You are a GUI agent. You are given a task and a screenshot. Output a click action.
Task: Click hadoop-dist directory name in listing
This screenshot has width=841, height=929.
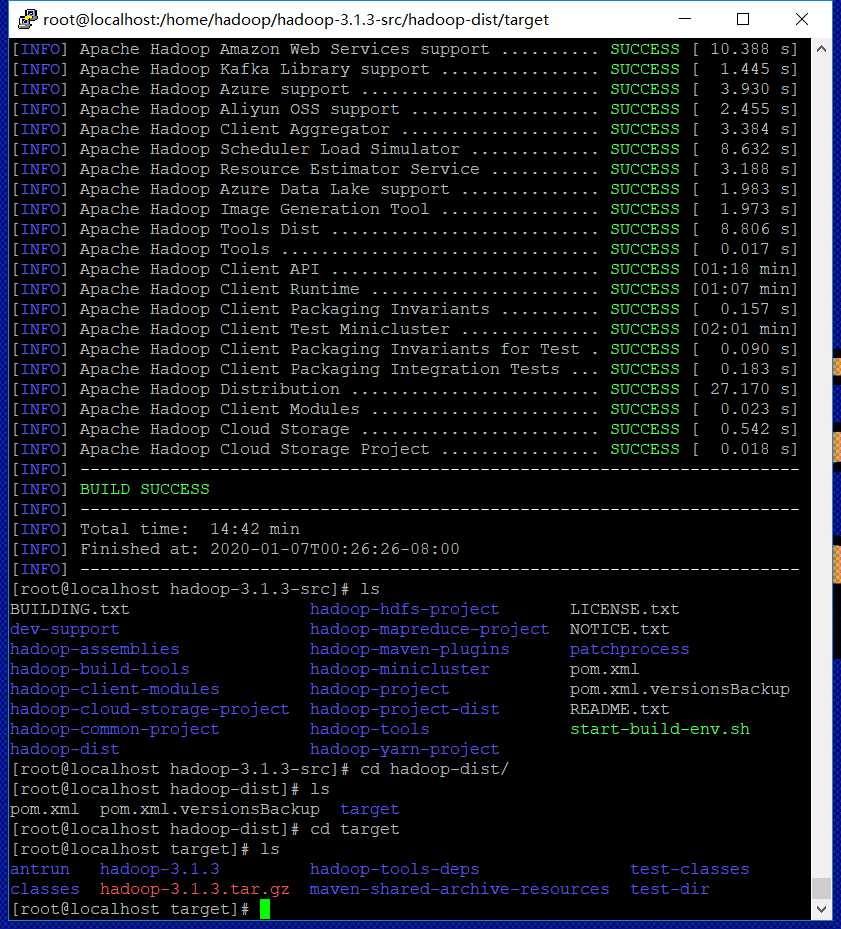pyautogui.click(x=65, y=749)
